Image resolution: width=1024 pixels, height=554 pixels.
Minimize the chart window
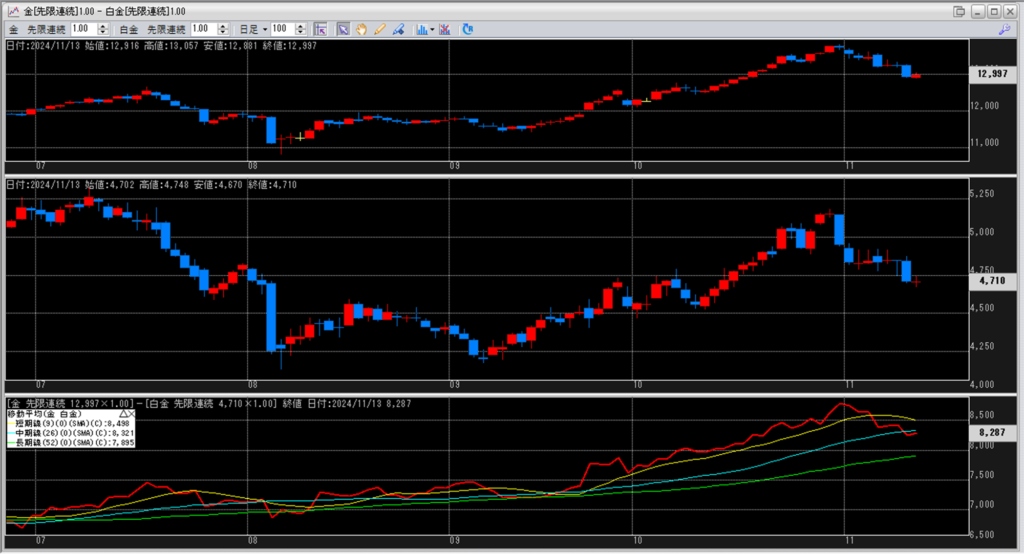click(x=978, y=11)
